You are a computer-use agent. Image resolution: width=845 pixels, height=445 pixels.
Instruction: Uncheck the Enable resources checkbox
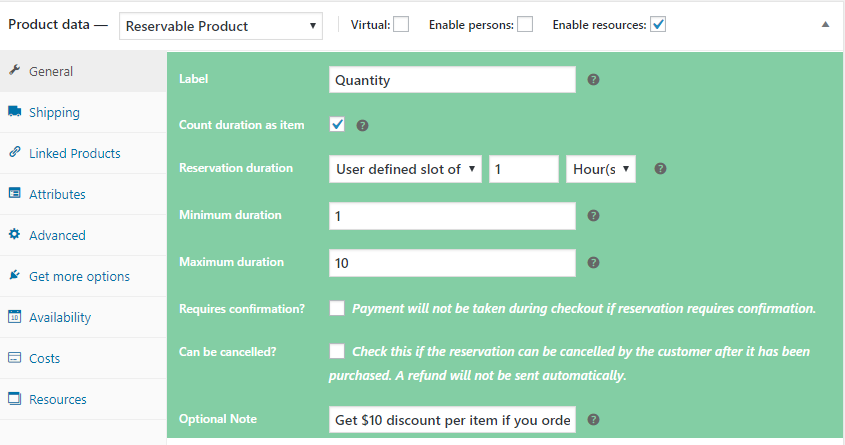tap(658, 24)
